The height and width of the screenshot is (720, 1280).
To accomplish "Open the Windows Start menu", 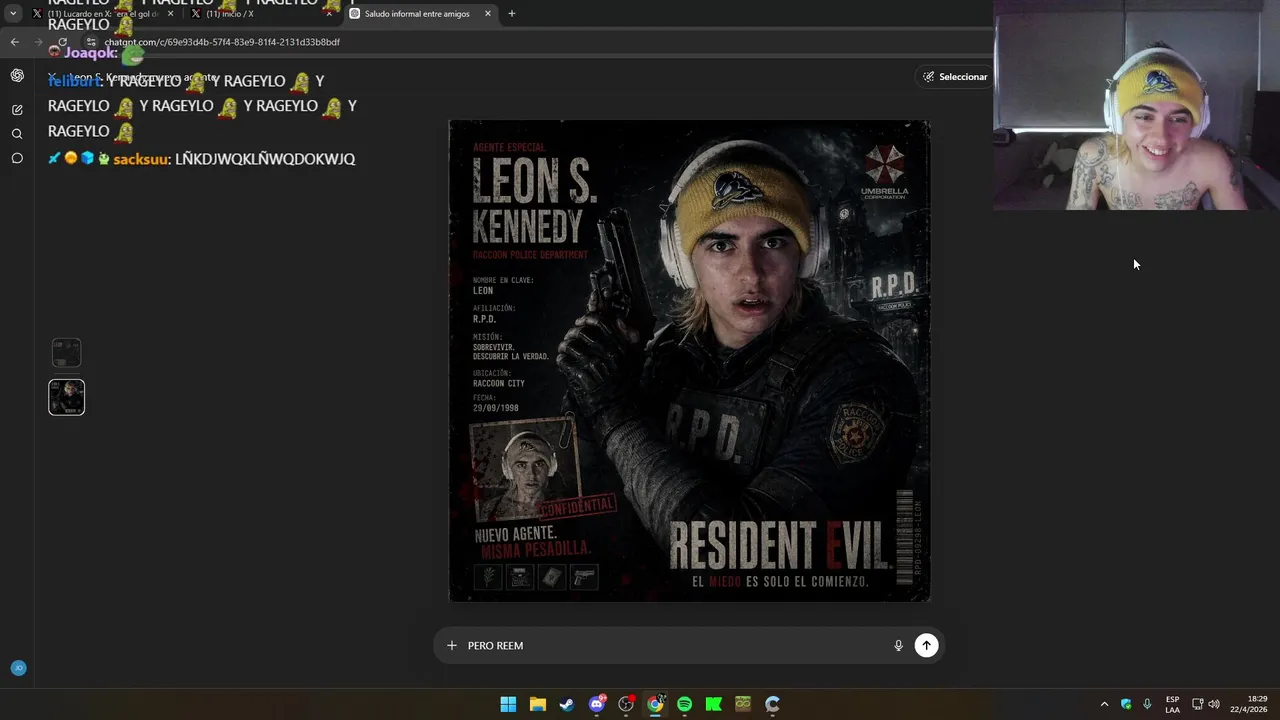I will click(x=508, y=704).
